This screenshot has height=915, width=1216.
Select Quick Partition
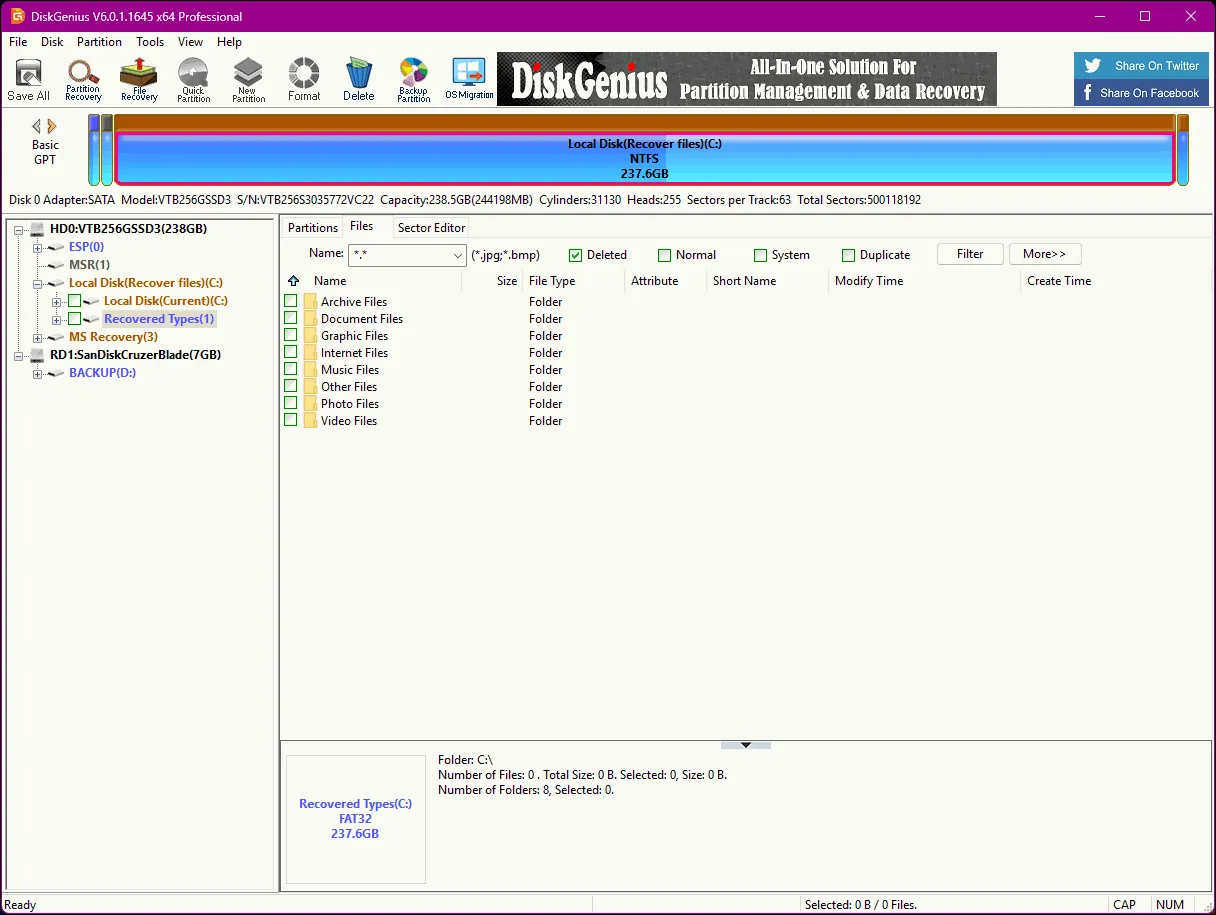193,78
